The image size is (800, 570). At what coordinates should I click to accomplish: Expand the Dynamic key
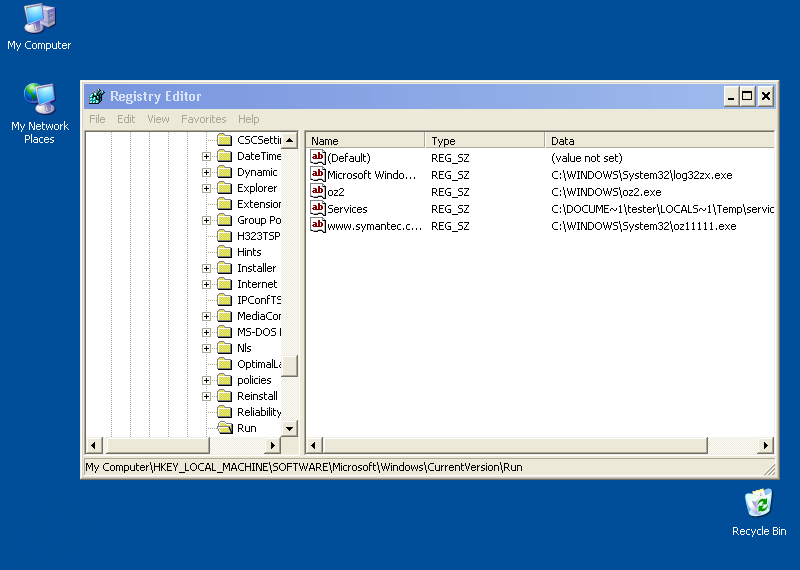click(x=206, y=172)
